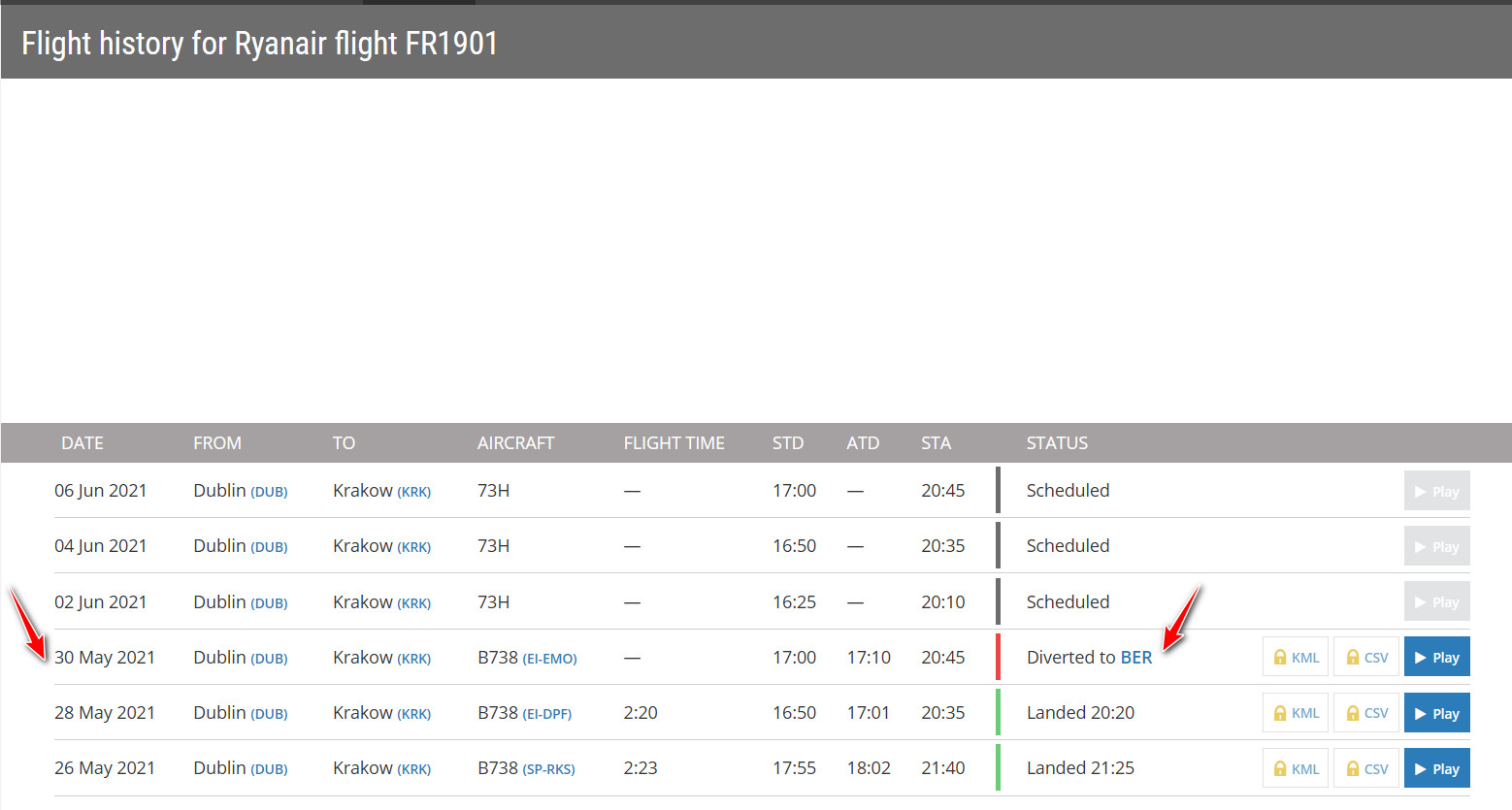Click the ATD column header

[x=863, y=443]
